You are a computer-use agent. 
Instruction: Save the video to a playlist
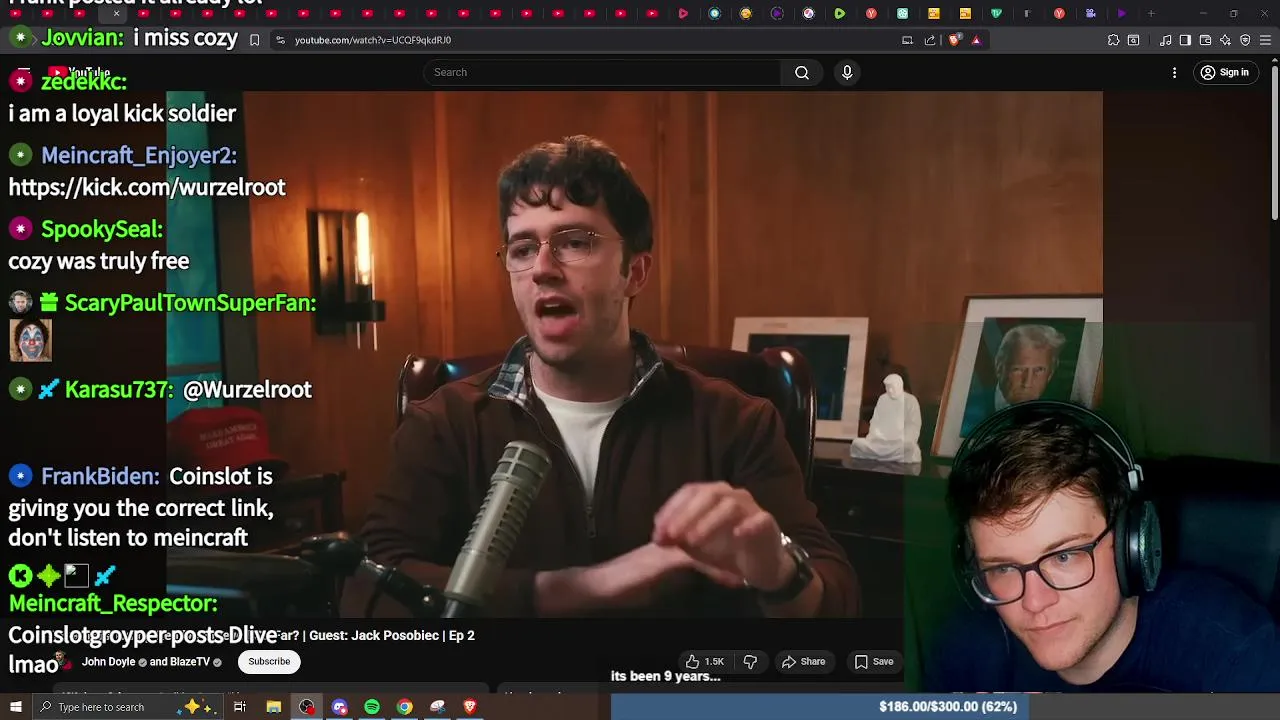[x=874, y=661]
